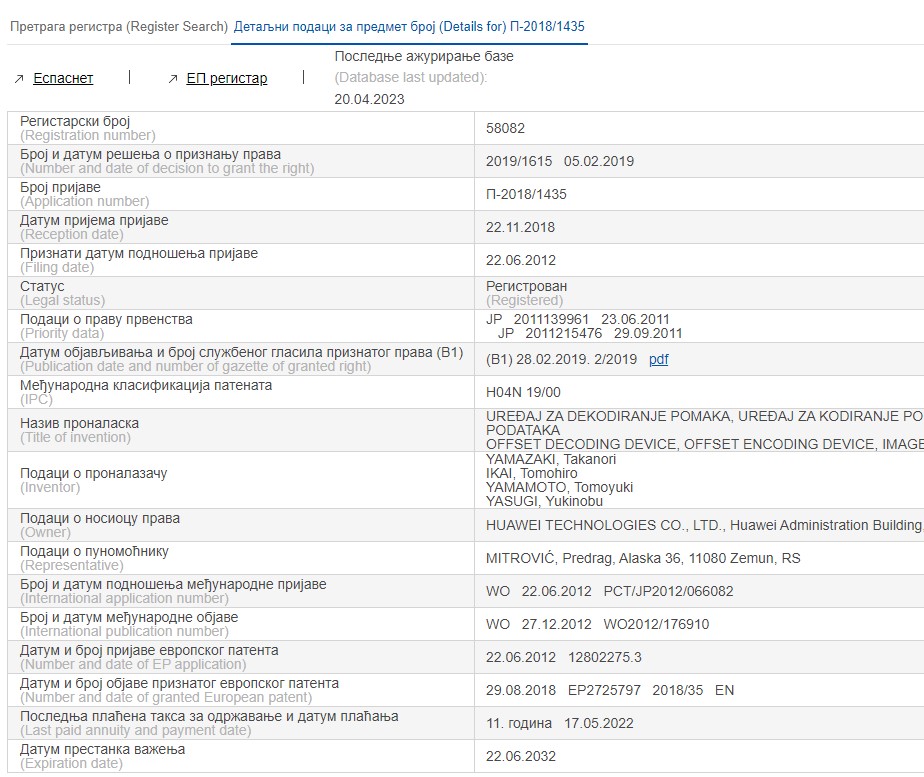Select registration number value 58082

tap(505, 128)
